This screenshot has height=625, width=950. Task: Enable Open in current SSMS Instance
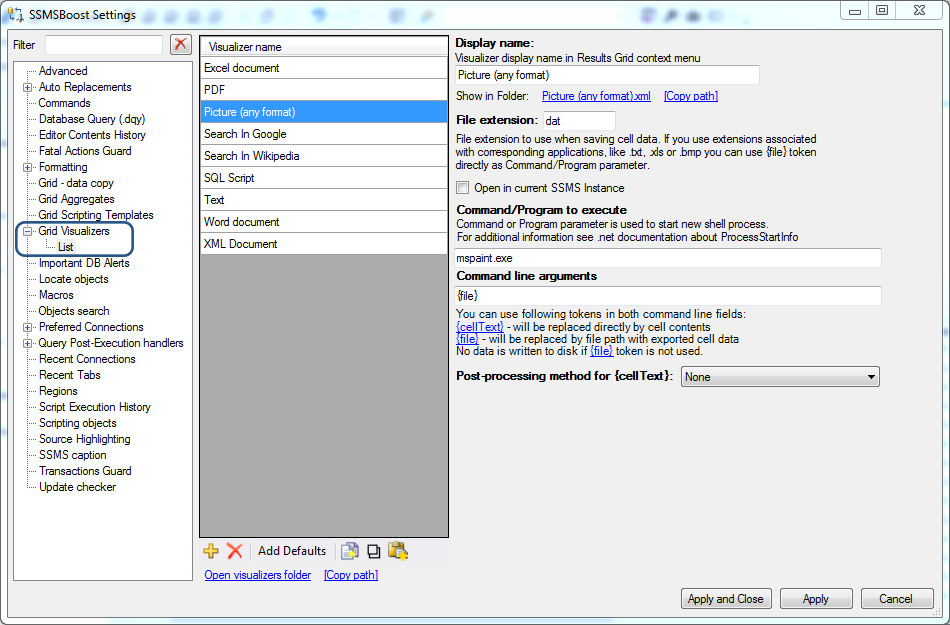click(463, 188)
